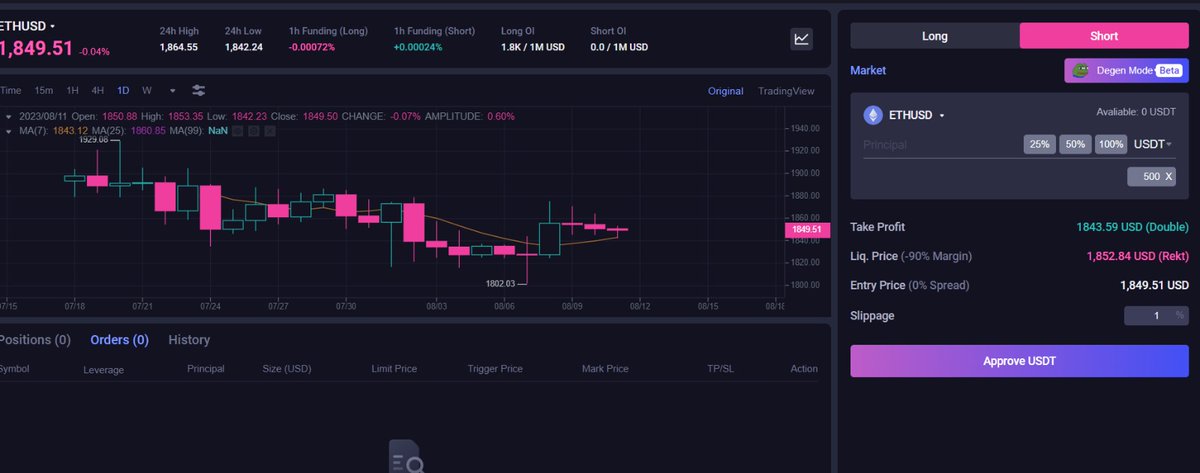This screenshot has width=1200, height=473.
Task: Set principal to 100%
Action: (1111, 144)
